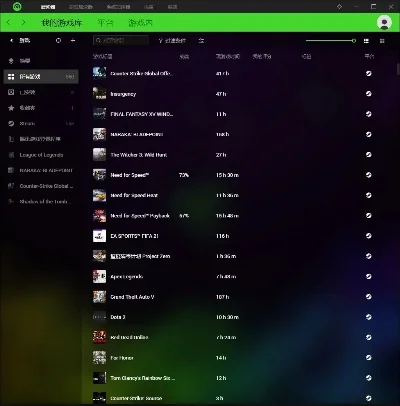This screenshot has height=406, width=400.
Task: Click the Steam icon on Insurgency row
Action: pos(369,94)
